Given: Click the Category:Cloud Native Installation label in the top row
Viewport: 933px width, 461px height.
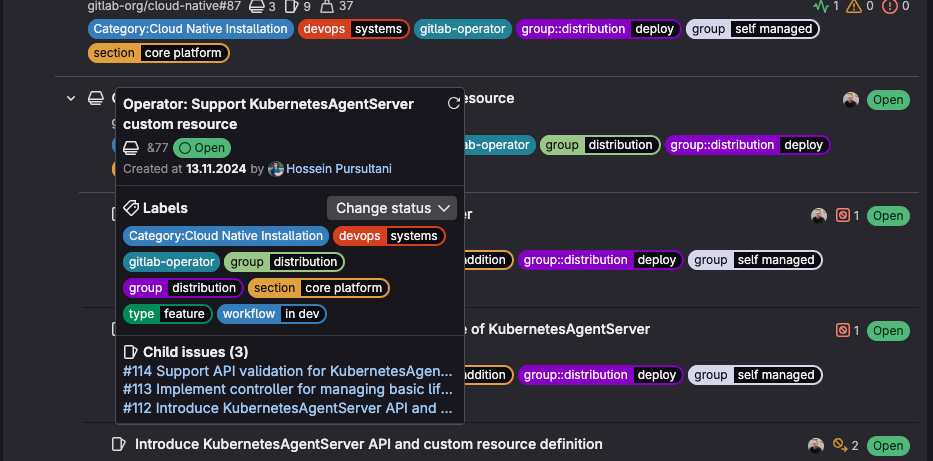Looking at the screenshot, I should (190, 29).
